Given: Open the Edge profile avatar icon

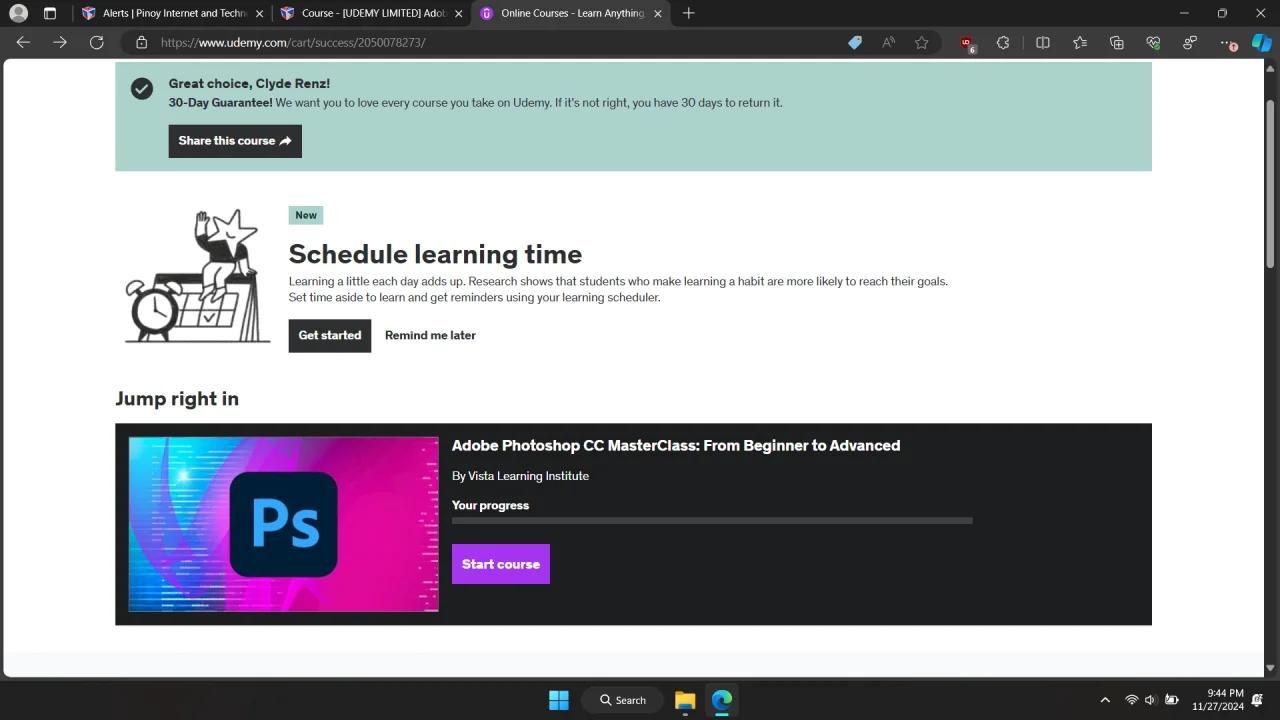Looking at the screenshot, I should click(18, 14).
